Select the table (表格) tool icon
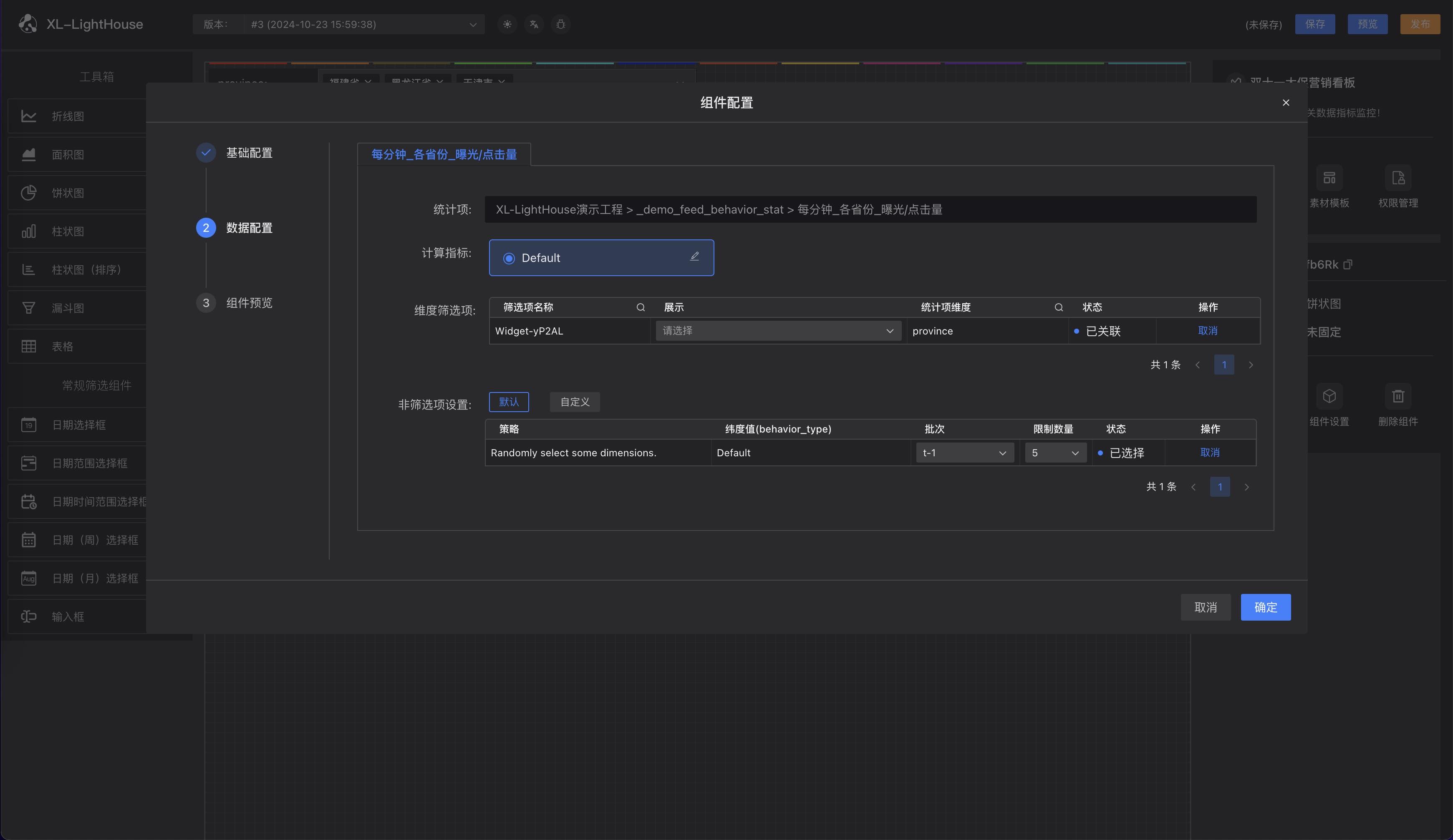 (x=29, y=346)
